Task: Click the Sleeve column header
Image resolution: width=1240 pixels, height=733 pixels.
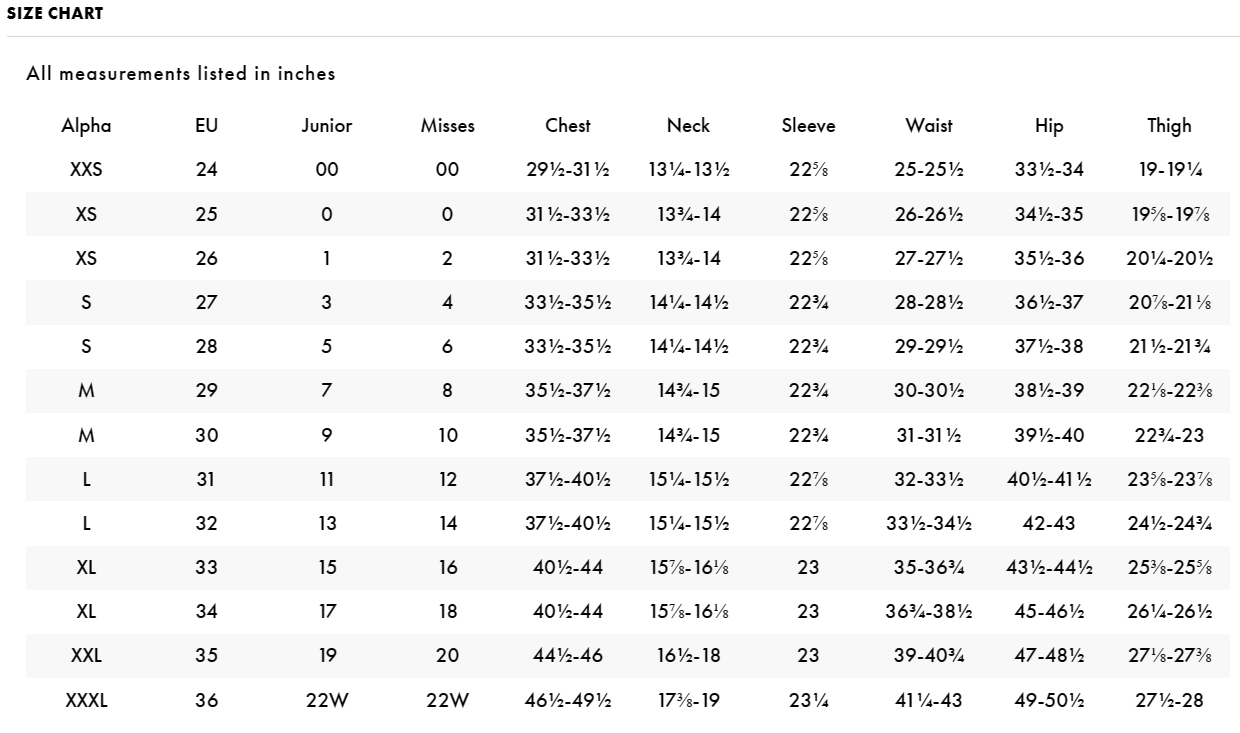Action: [808, 126]
